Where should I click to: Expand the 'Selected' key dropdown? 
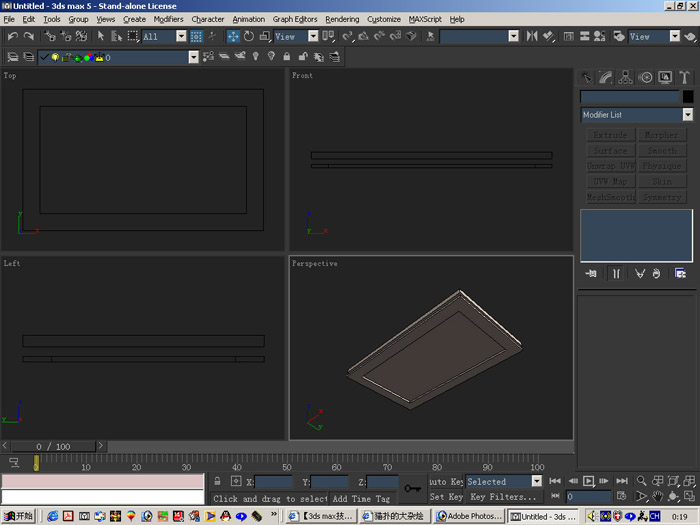(537, 481)
